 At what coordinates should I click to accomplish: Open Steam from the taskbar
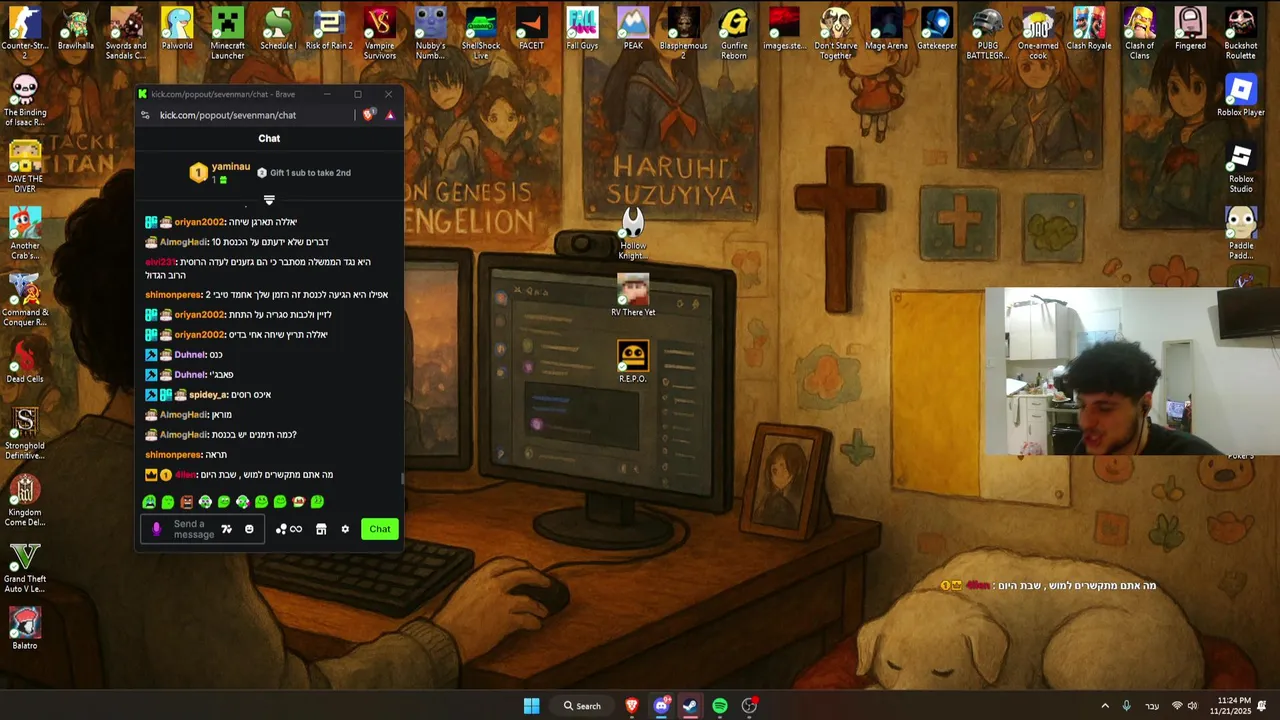click(690, 706)
